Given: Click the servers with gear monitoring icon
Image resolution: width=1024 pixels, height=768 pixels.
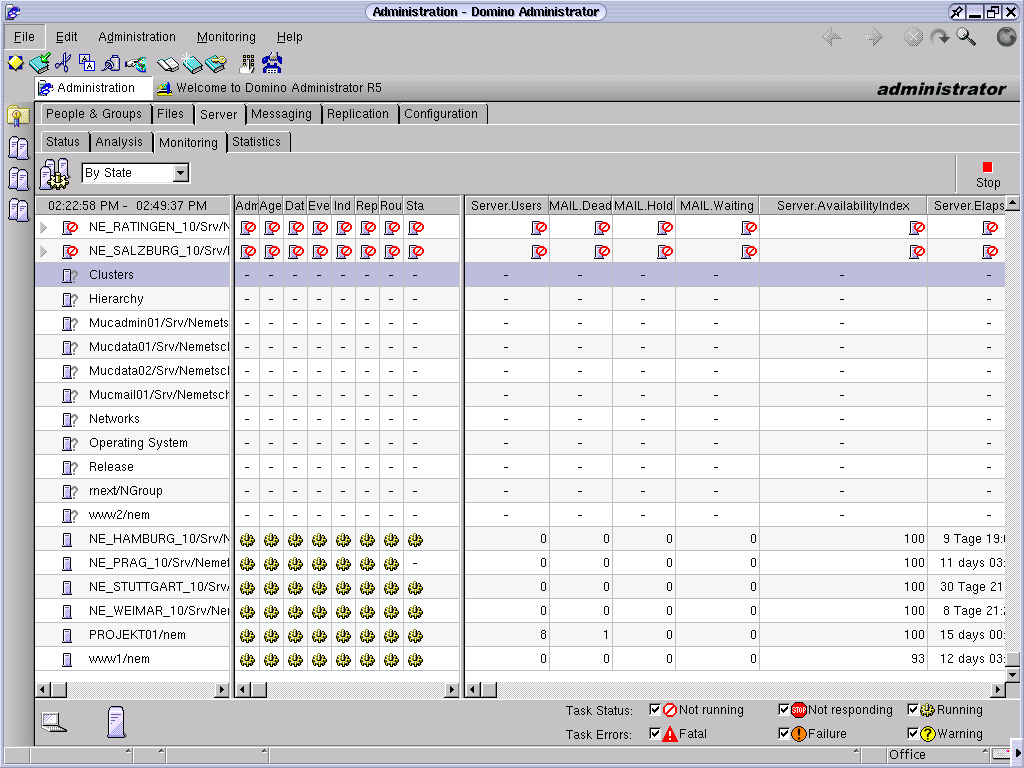Looking at the screenshot, I should click(54, 174).
